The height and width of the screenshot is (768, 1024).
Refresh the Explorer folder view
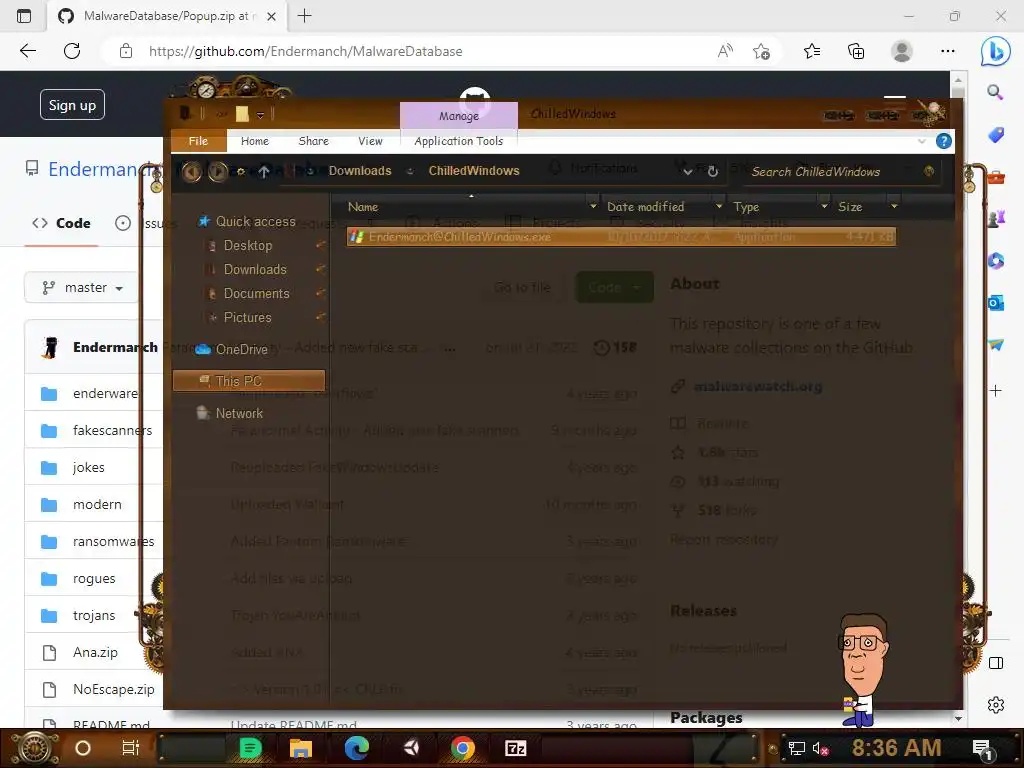click(x=712, y=172)
